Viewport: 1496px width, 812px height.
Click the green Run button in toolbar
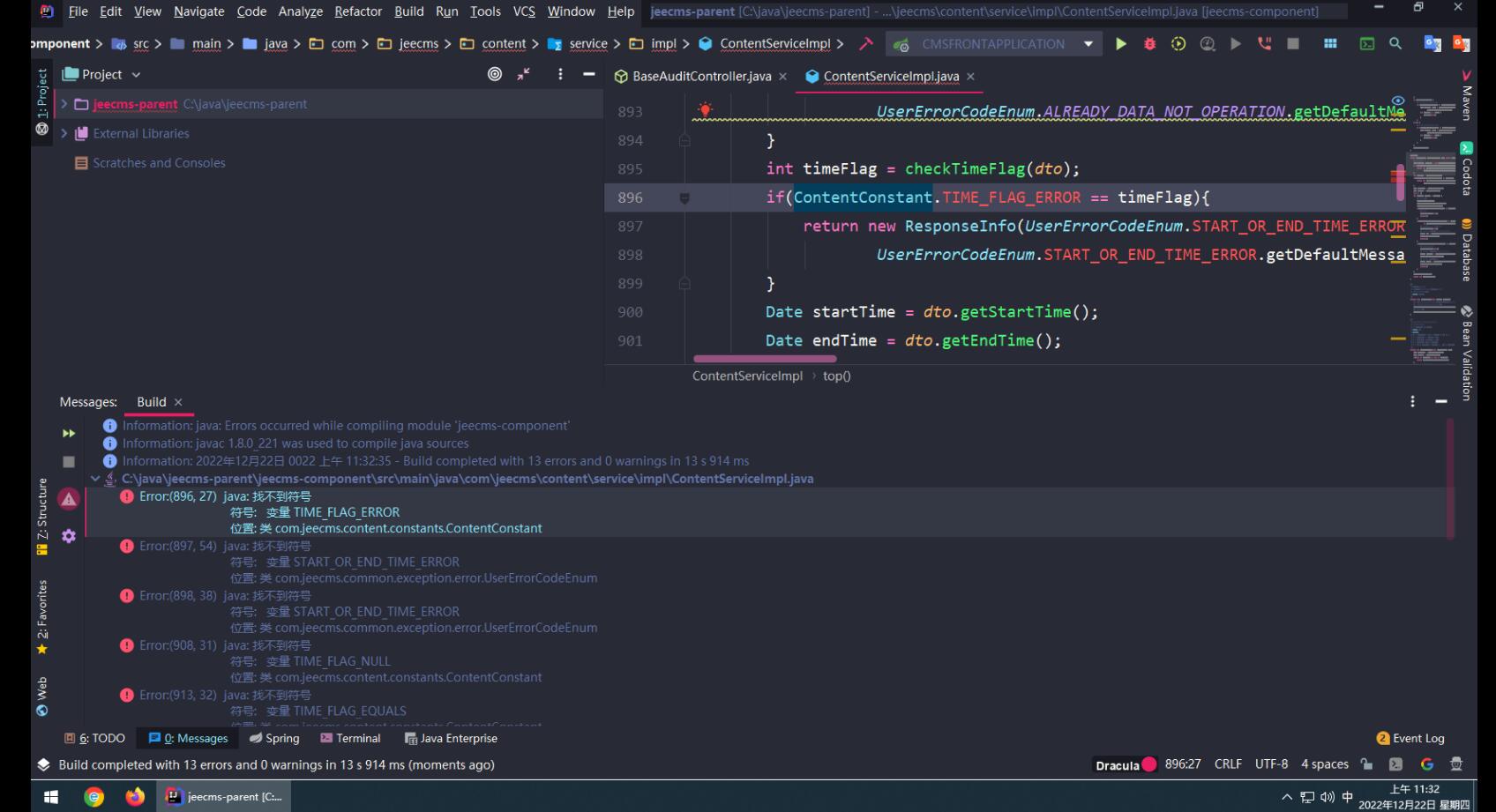click(1120, 44)
